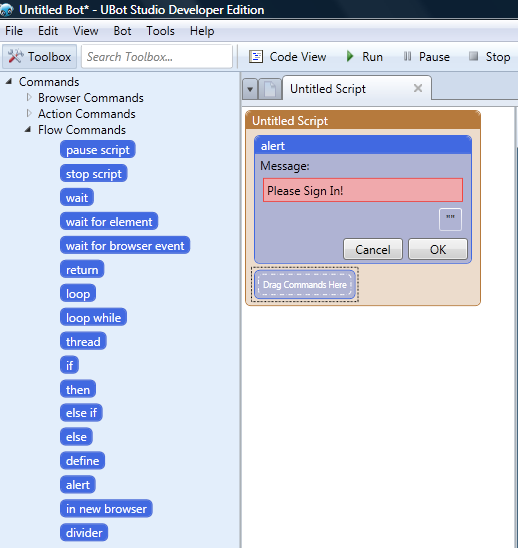The image size is (518, 548).
Task: Stop the script execution
Action: [489, 57]
